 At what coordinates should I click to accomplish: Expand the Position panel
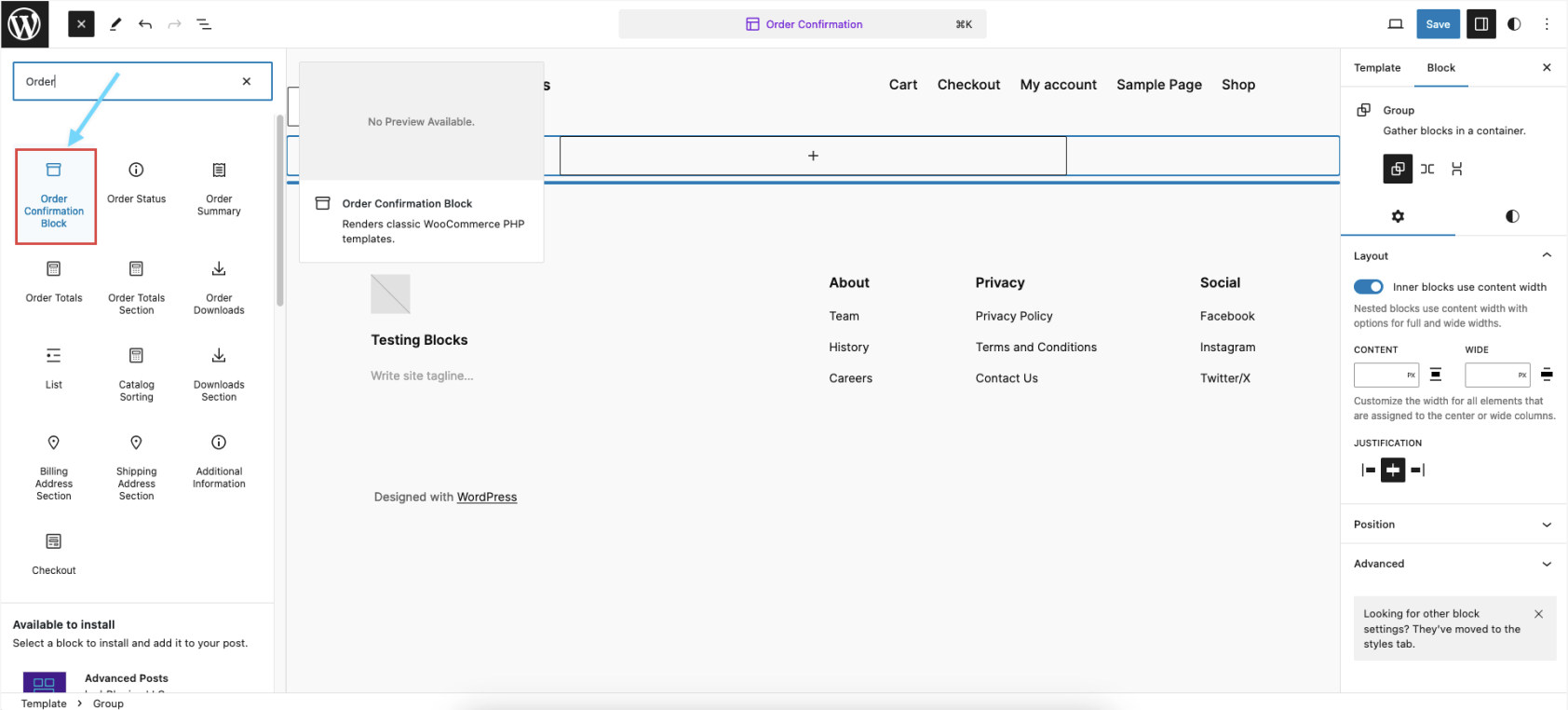(1453, 525)
